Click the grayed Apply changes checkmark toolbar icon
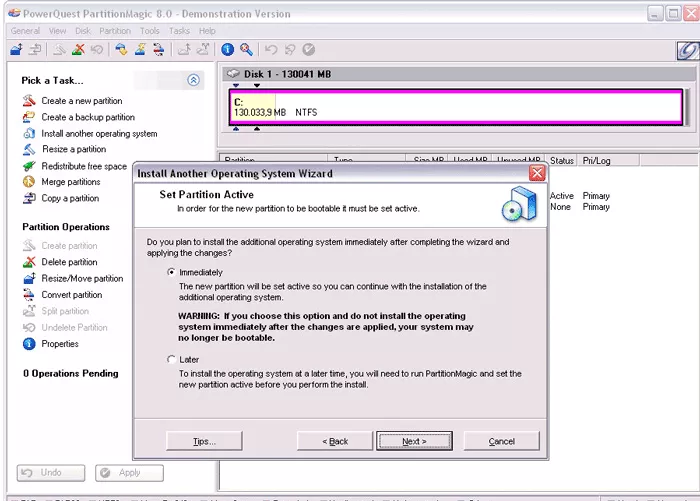The width and height of the screenshot is (700, 501). click(308, 49)
